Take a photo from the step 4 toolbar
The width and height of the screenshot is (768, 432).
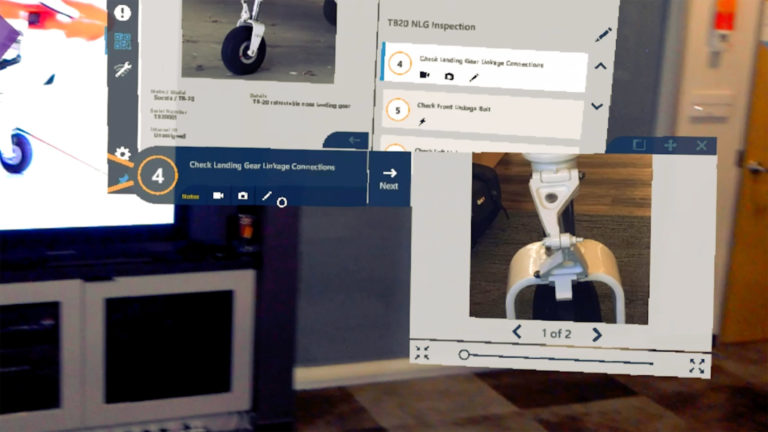tap(242, 195)
